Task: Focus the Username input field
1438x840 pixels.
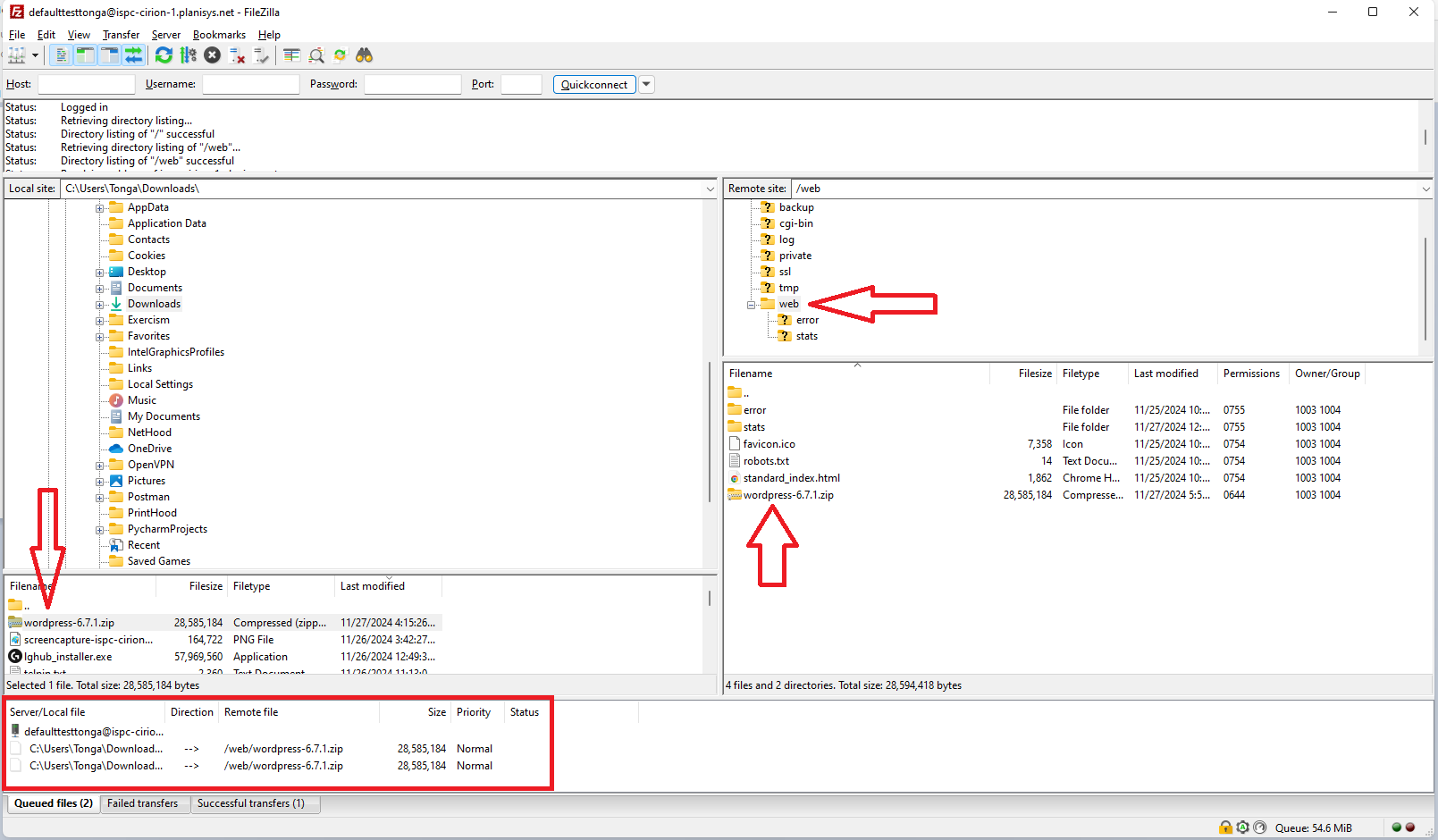Action: (251, 84)
